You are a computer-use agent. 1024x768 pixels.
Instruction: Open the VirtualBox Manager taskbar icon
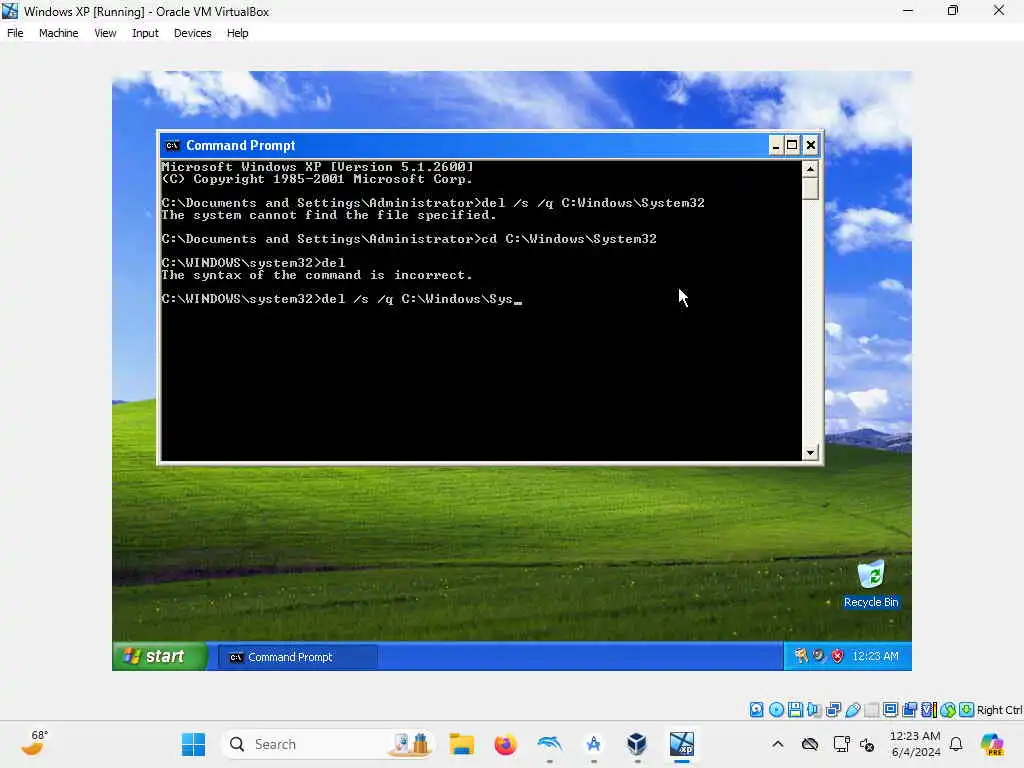point(637,744)
